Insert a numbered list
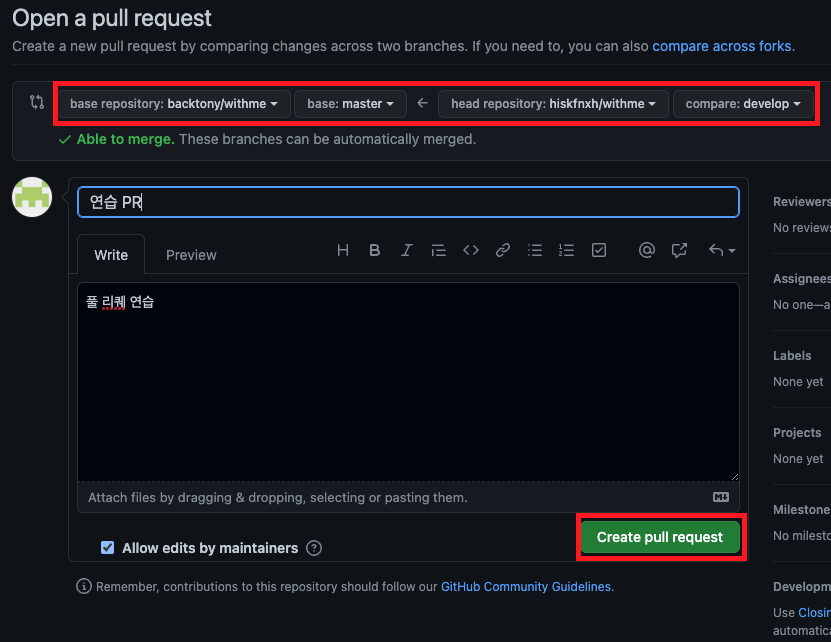Viewport: 831px width, 642px height. tap(566, 250)
